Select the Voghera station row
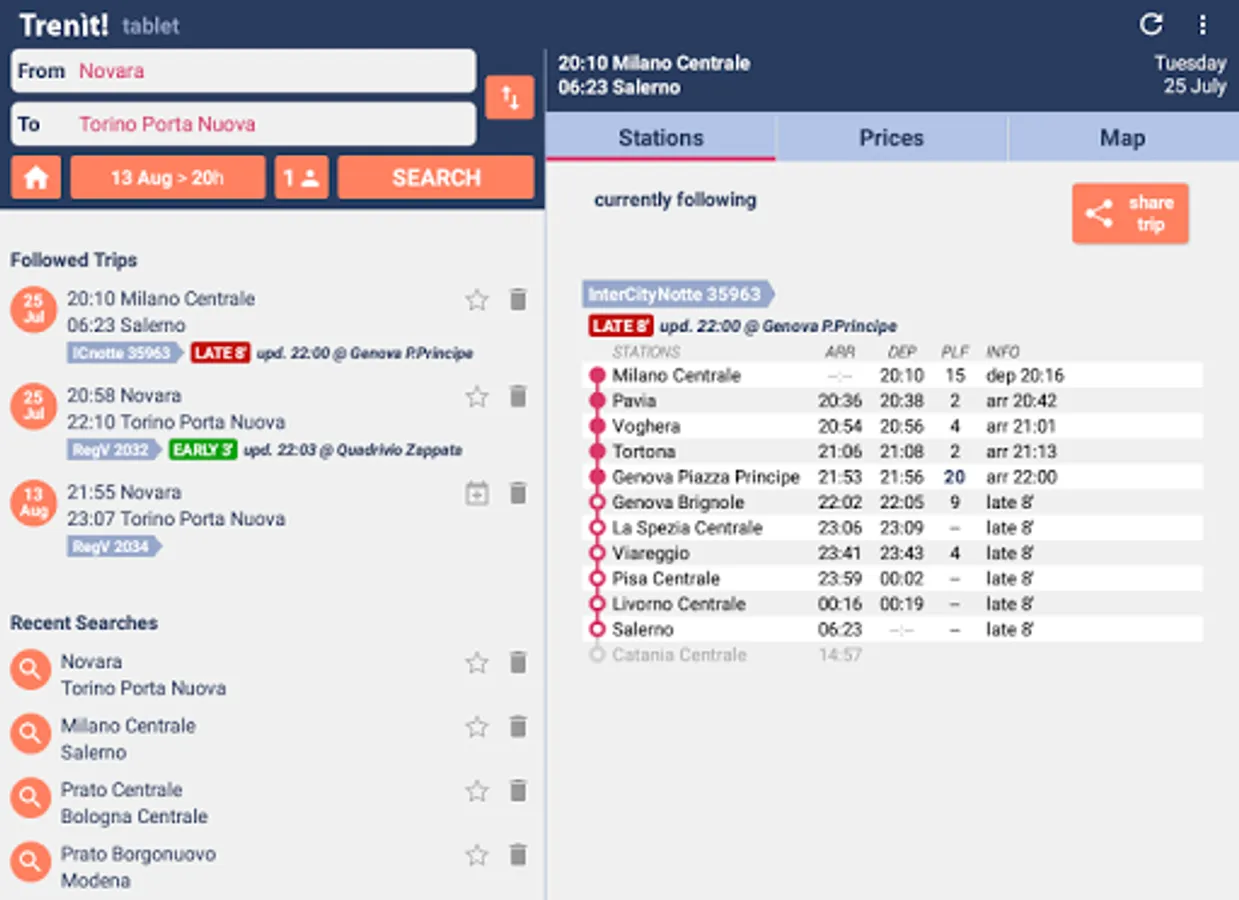1239x900 pixels. coord(893,426)
